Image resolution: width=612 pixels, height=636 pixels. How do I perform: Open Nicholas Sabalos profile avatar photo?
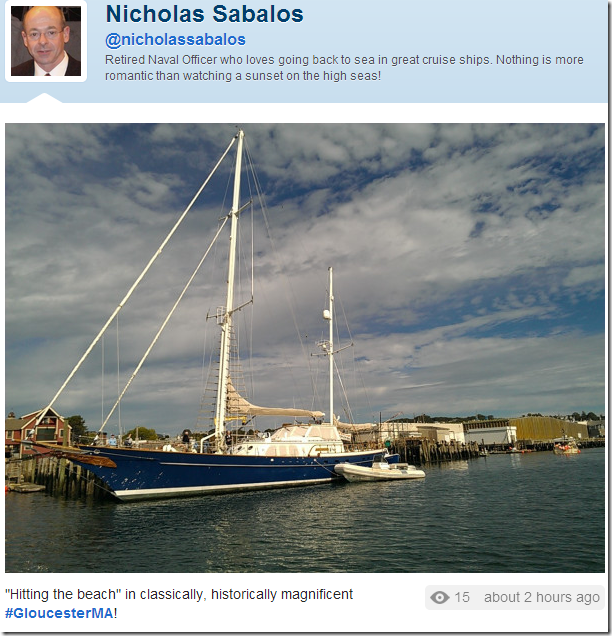(46, 41)
